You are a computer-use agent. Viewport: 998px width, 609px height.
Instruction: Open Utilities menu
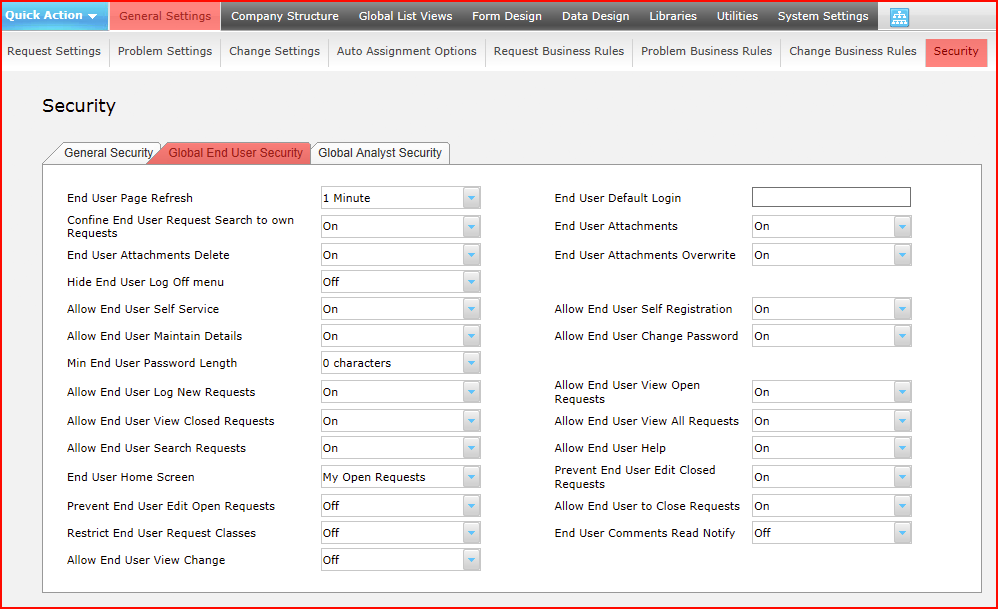pos(737,16)
